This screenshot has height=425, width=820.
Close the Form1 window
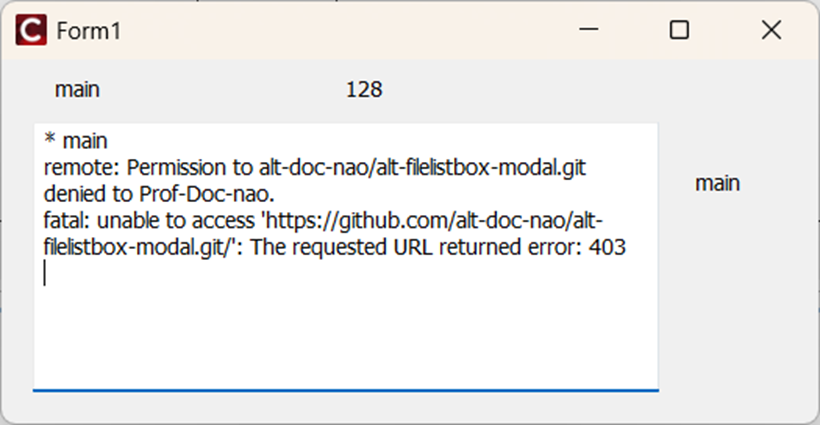[x=771, y=30]
